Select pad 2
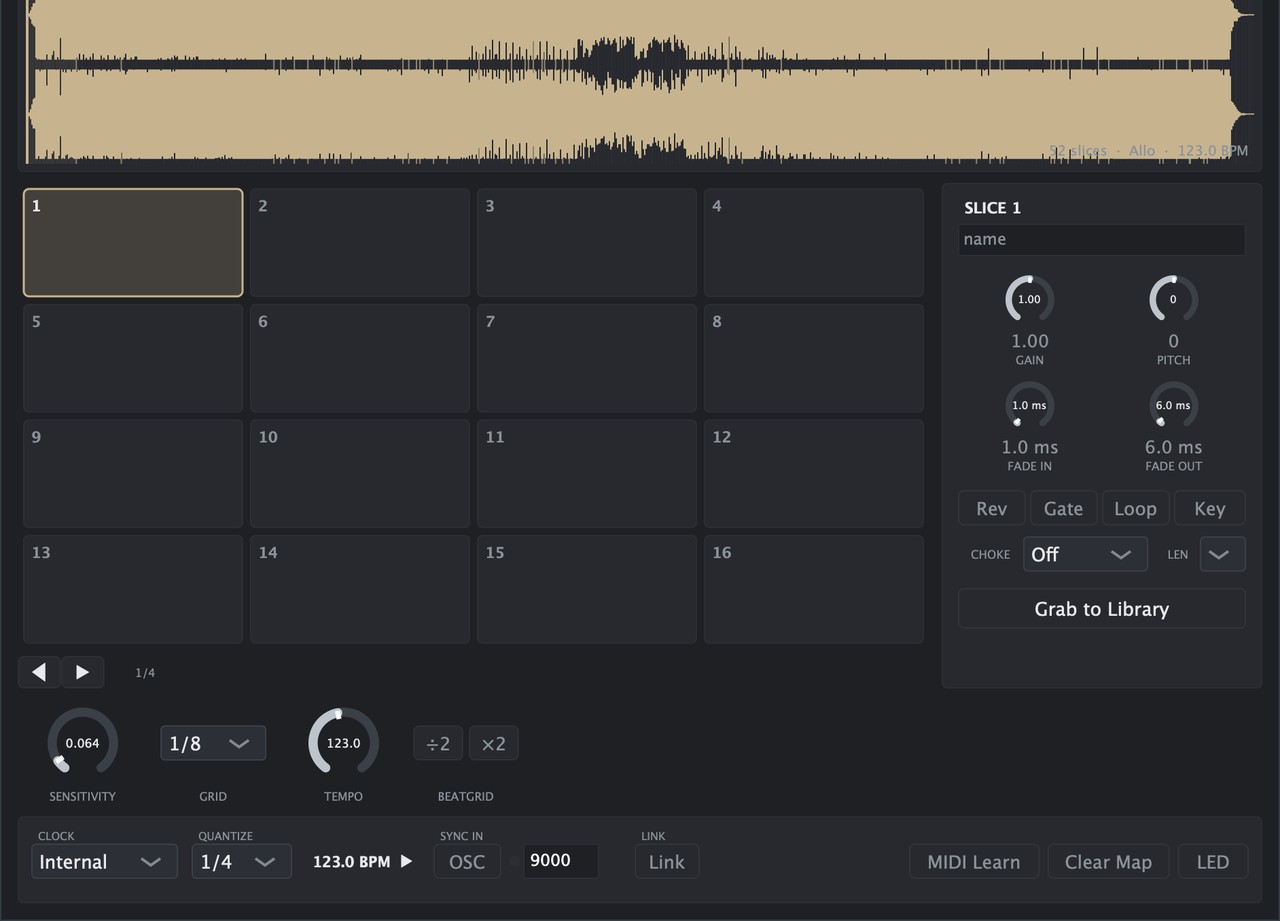 (x=360, y=243)
